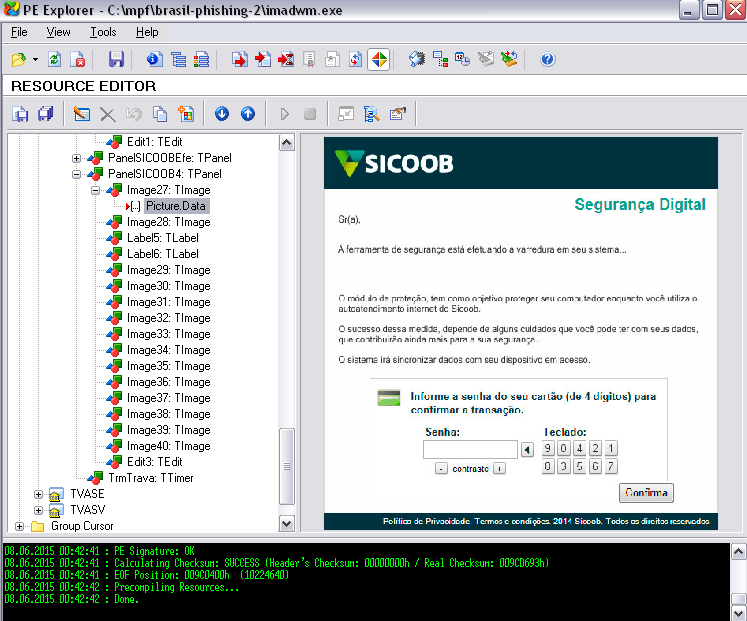The width and height of the screenshot is (747, 621).
Task: Collapse the Image27 TImage node
Action: click(95, 190)
